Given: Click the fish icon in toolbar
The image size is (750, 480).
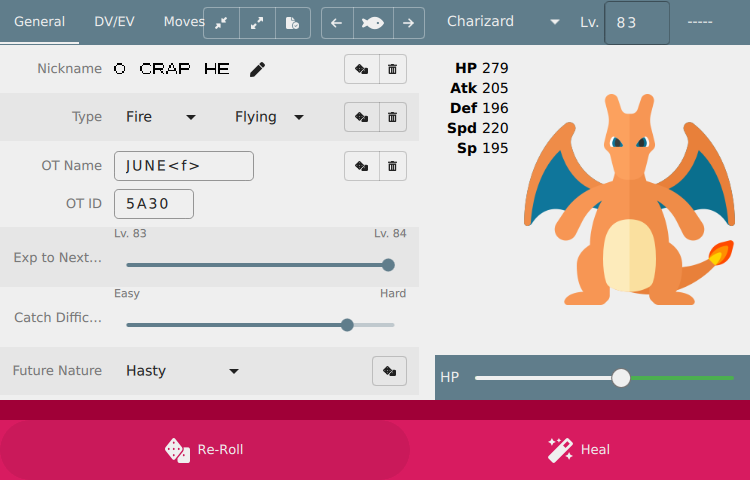Looking at the screenshot, I should [373, 23].
